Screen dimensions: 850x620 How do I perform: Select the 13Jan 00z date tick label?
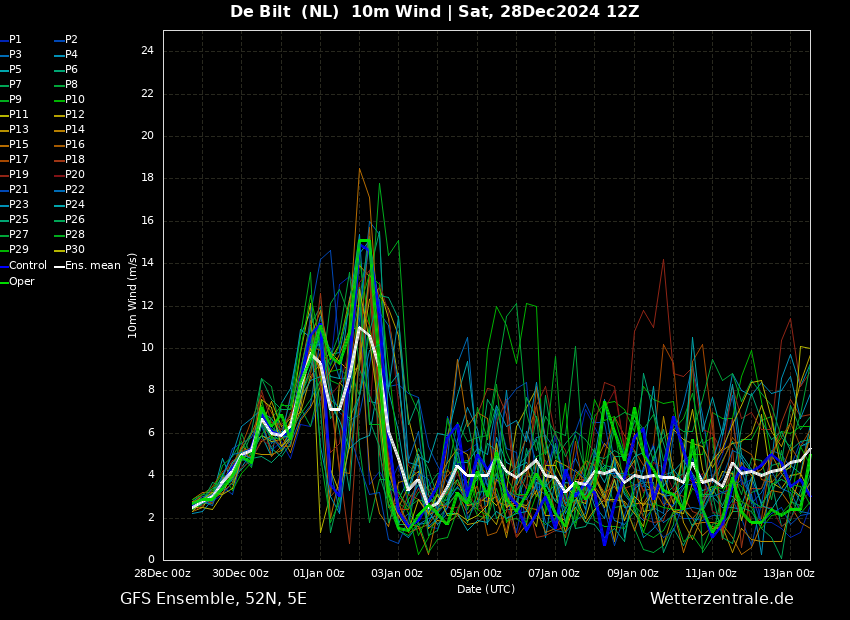click(789, 574)
